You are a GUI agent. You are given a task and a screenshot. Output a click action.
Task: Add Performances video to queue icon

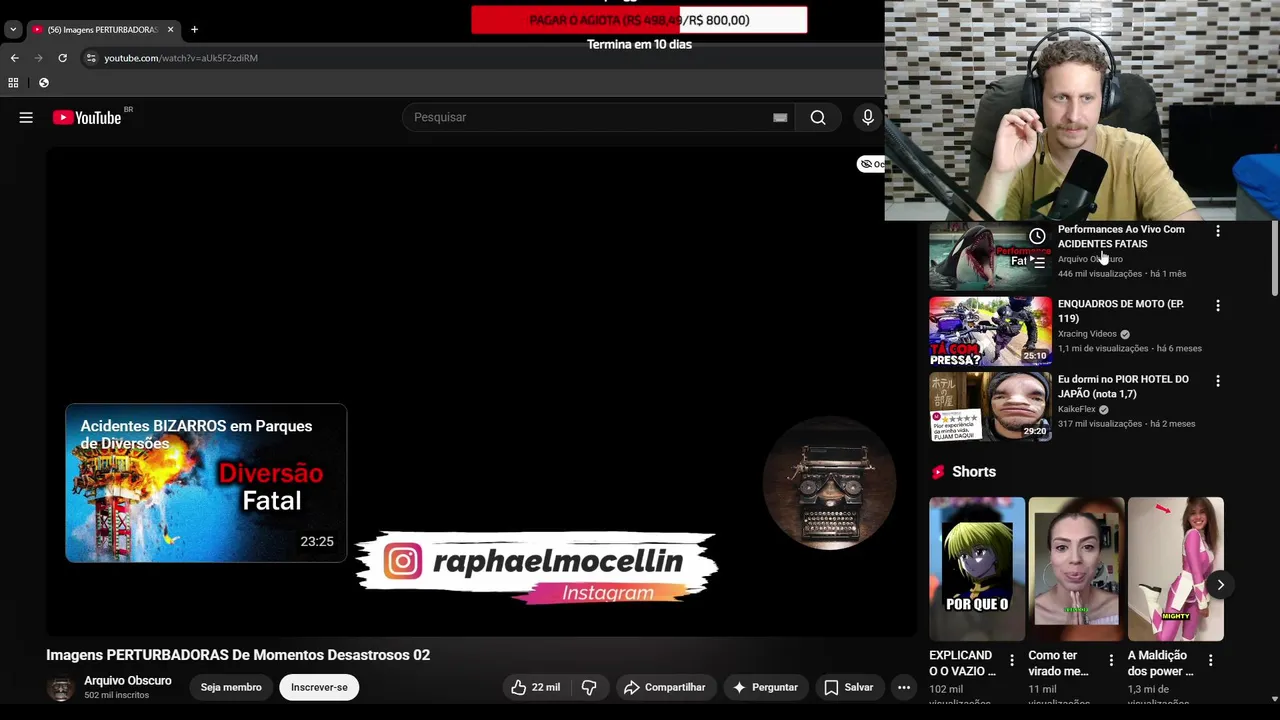click(1039, 263)
